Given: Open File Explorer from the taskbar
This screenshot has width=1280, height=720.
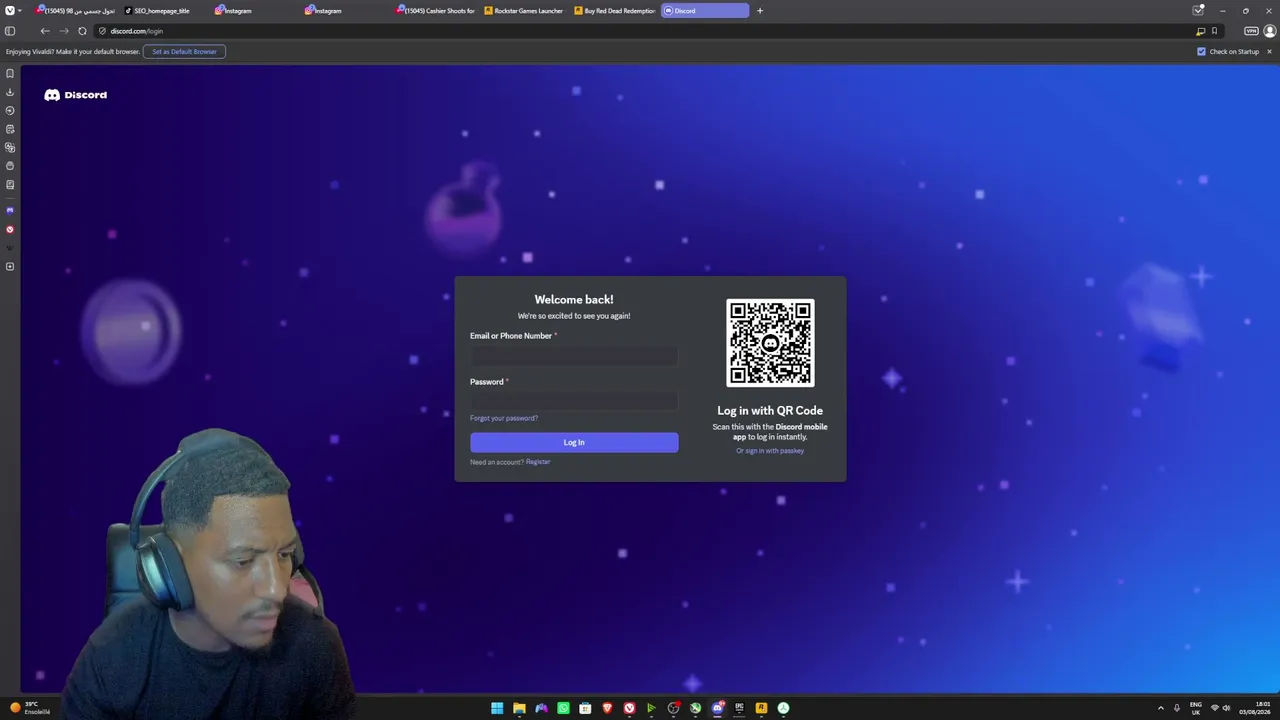Looking at the screenshot, I should point(519,708).
